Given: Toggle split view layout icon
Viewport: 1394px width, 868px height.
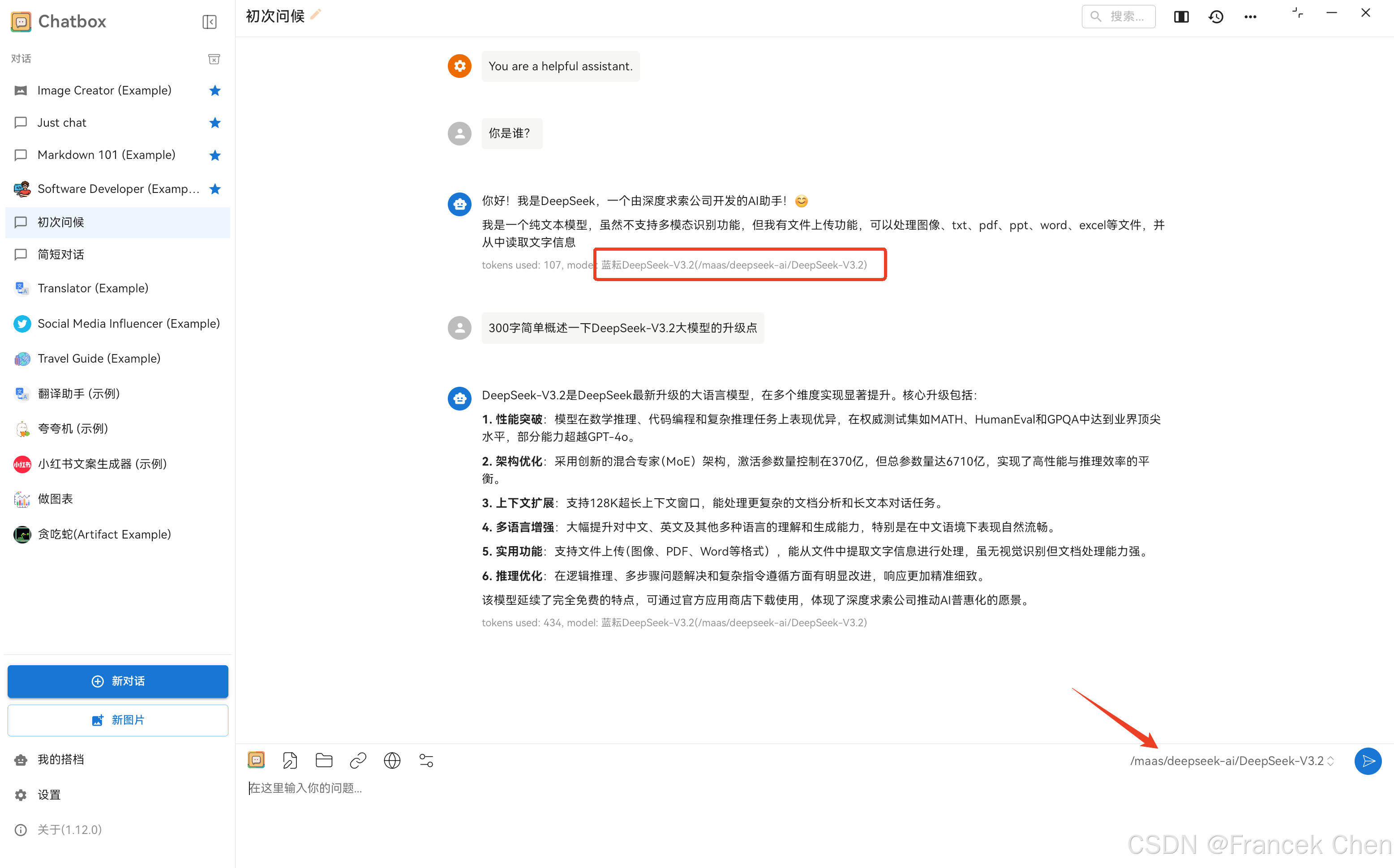Looking at the screenshot, I should click(1181, 16).
